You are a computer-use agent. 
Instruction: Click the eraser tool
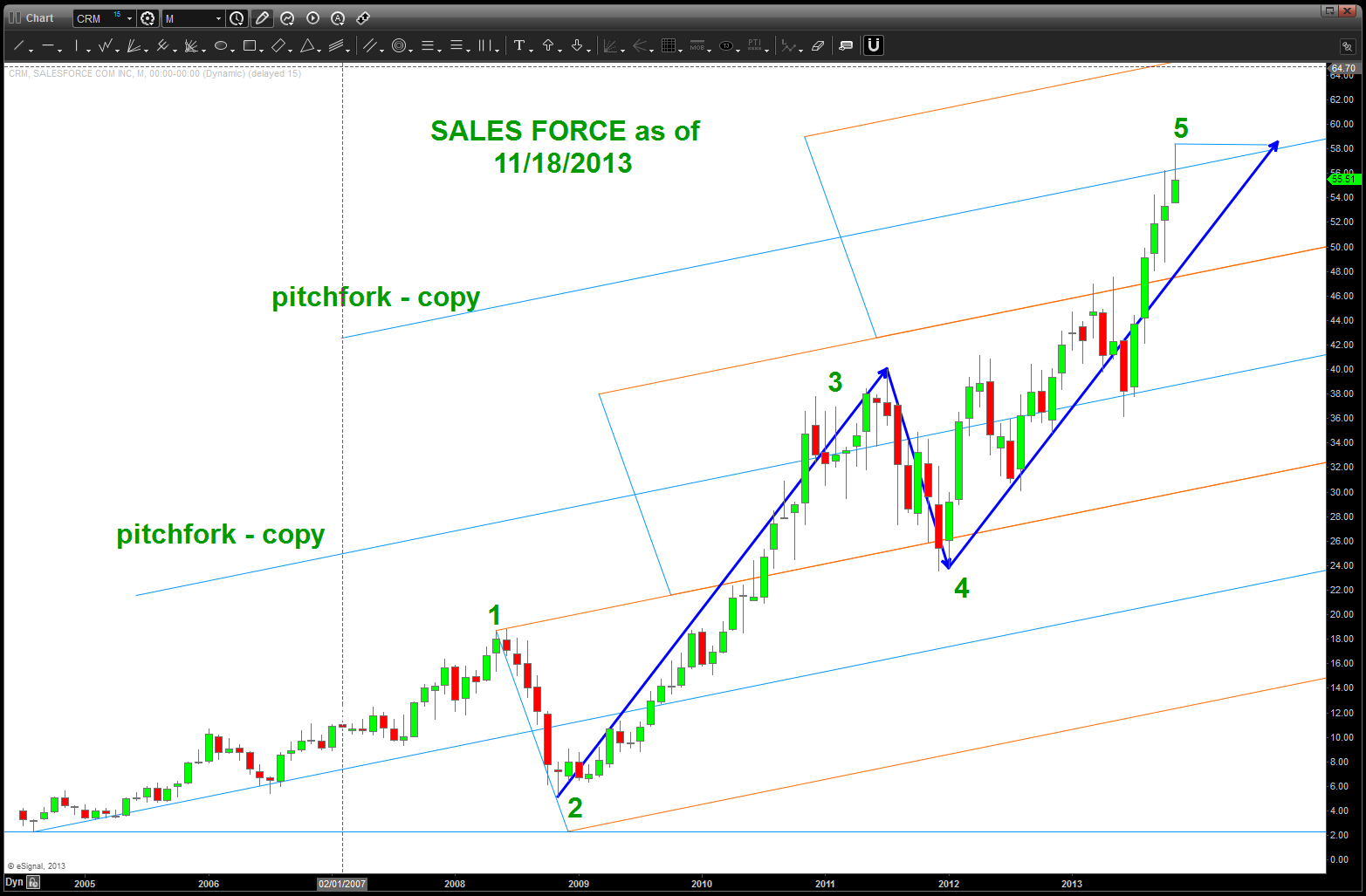(818, 46)
